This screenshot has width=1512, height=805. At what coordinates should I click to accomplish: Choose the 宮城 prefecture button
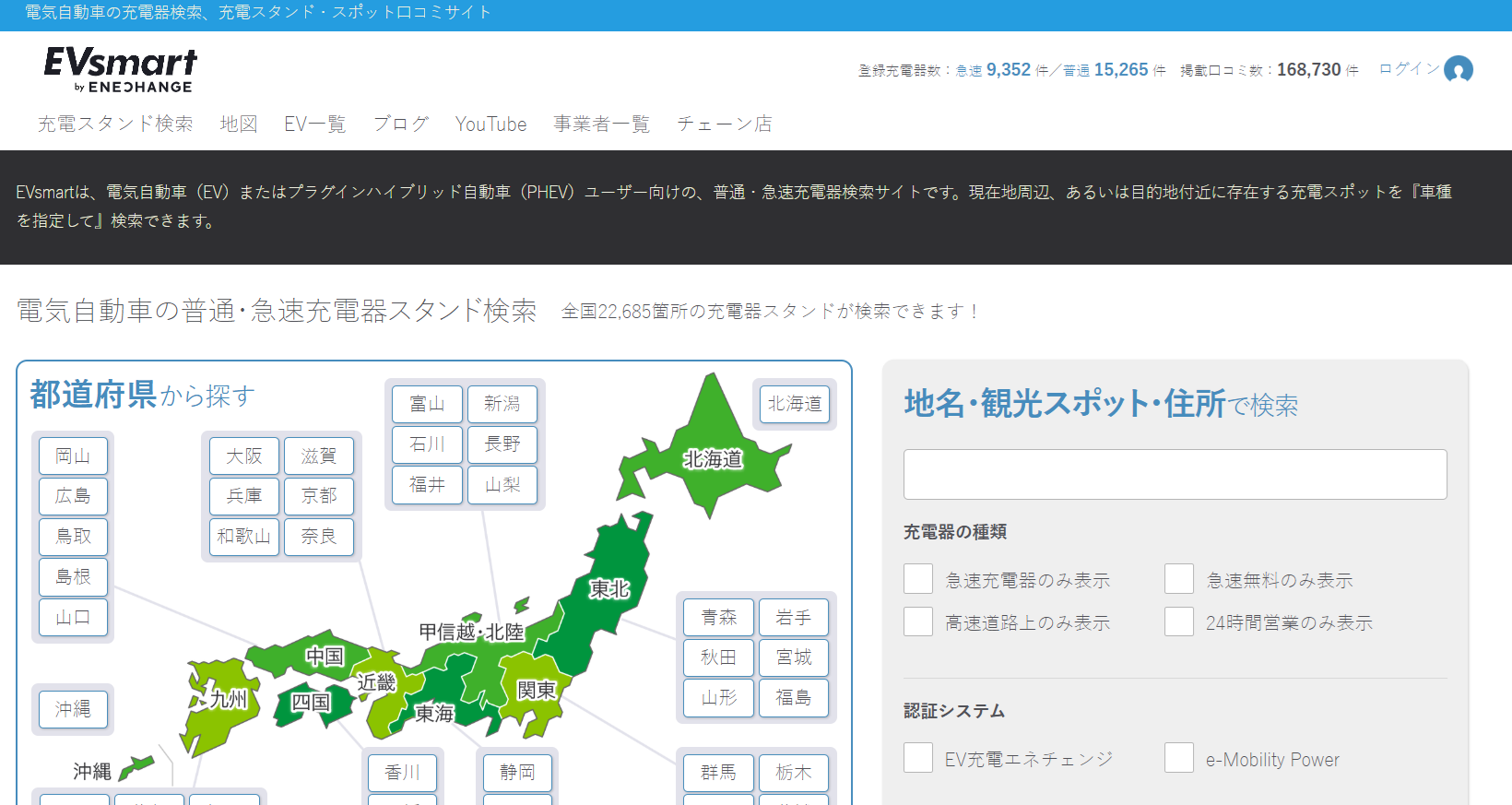794,657
